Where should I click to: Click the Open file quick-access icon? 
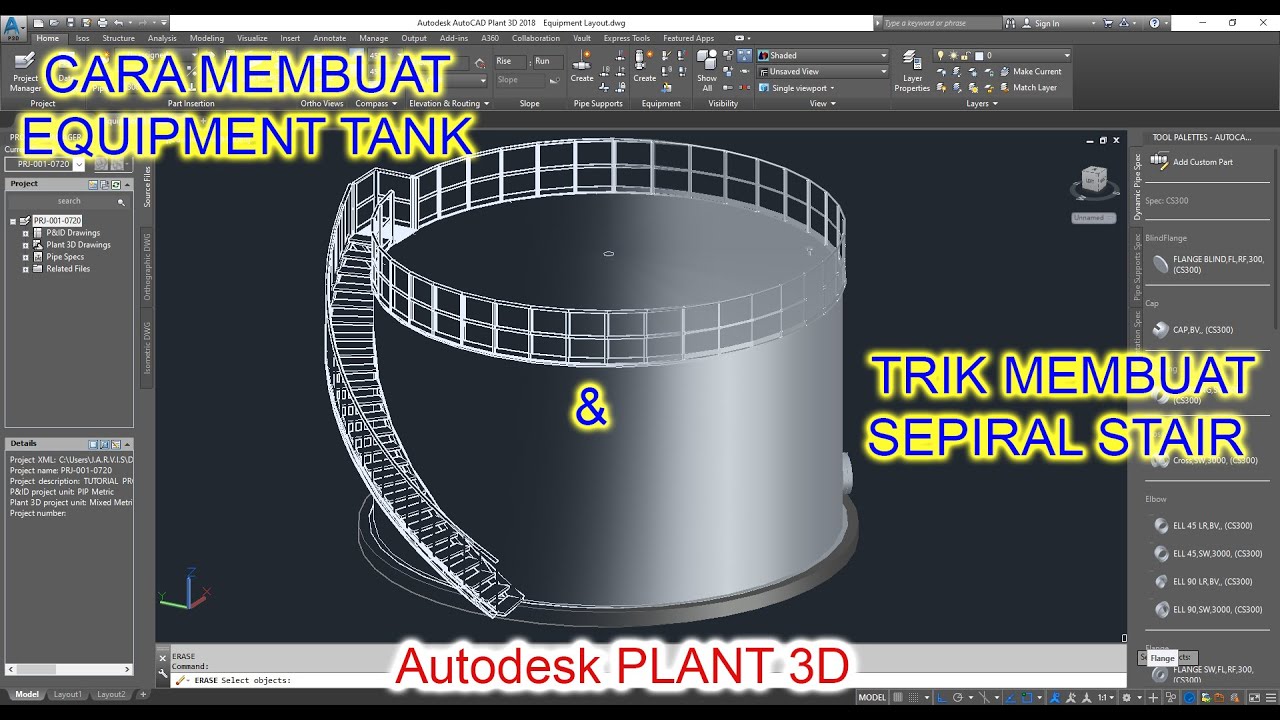click(54, 22)
